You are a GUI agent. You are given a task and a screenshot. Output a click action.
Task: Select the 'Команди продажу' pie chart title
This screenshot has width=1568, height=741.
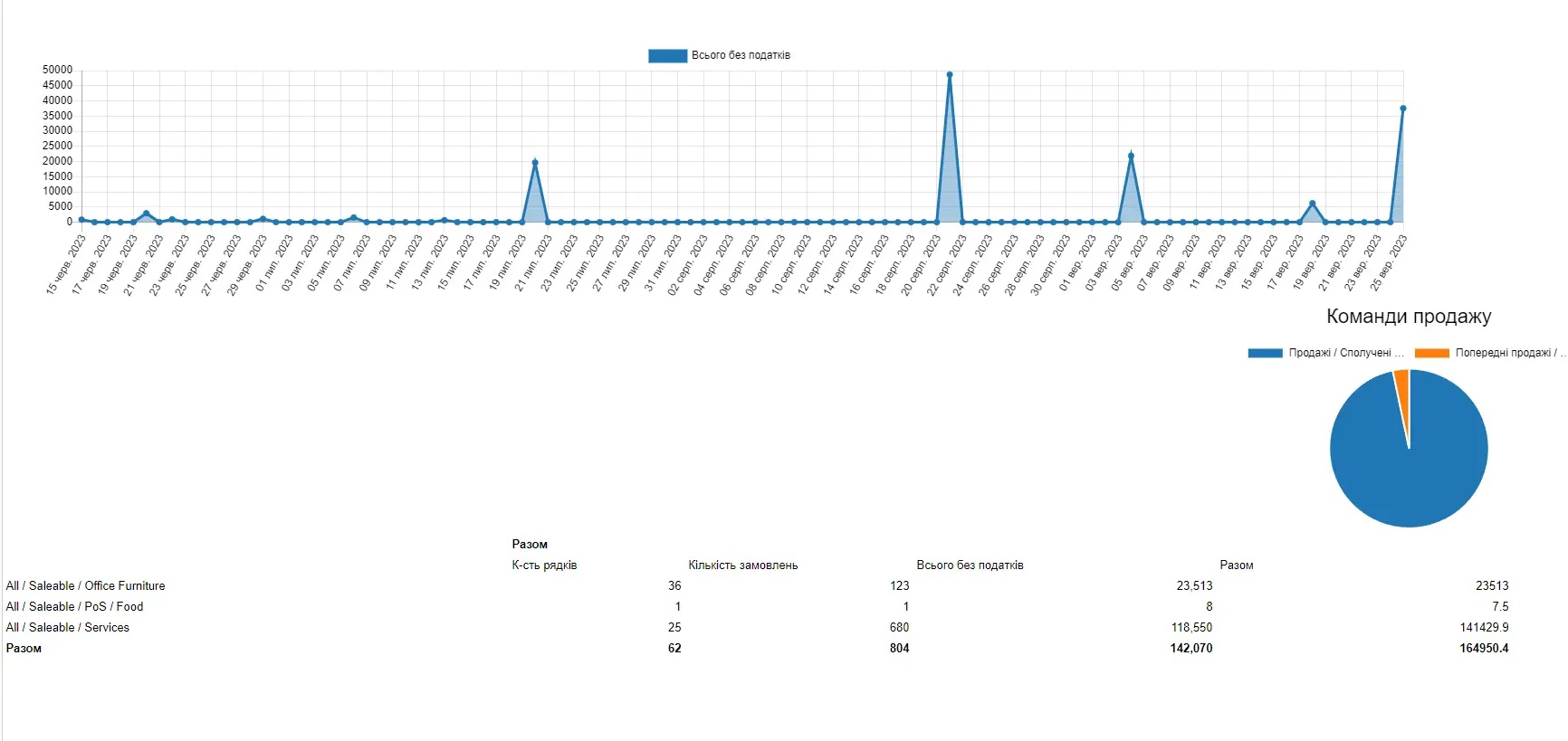(x=1408, y=317)
